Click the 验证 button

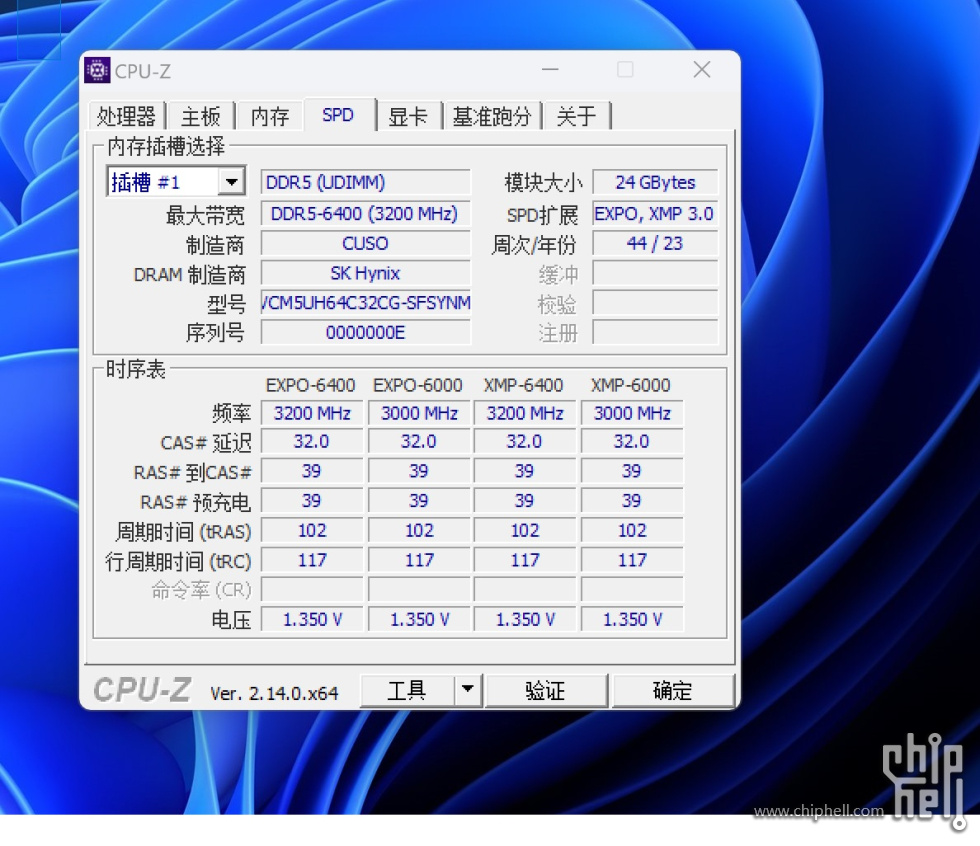[x=546, y=690]
